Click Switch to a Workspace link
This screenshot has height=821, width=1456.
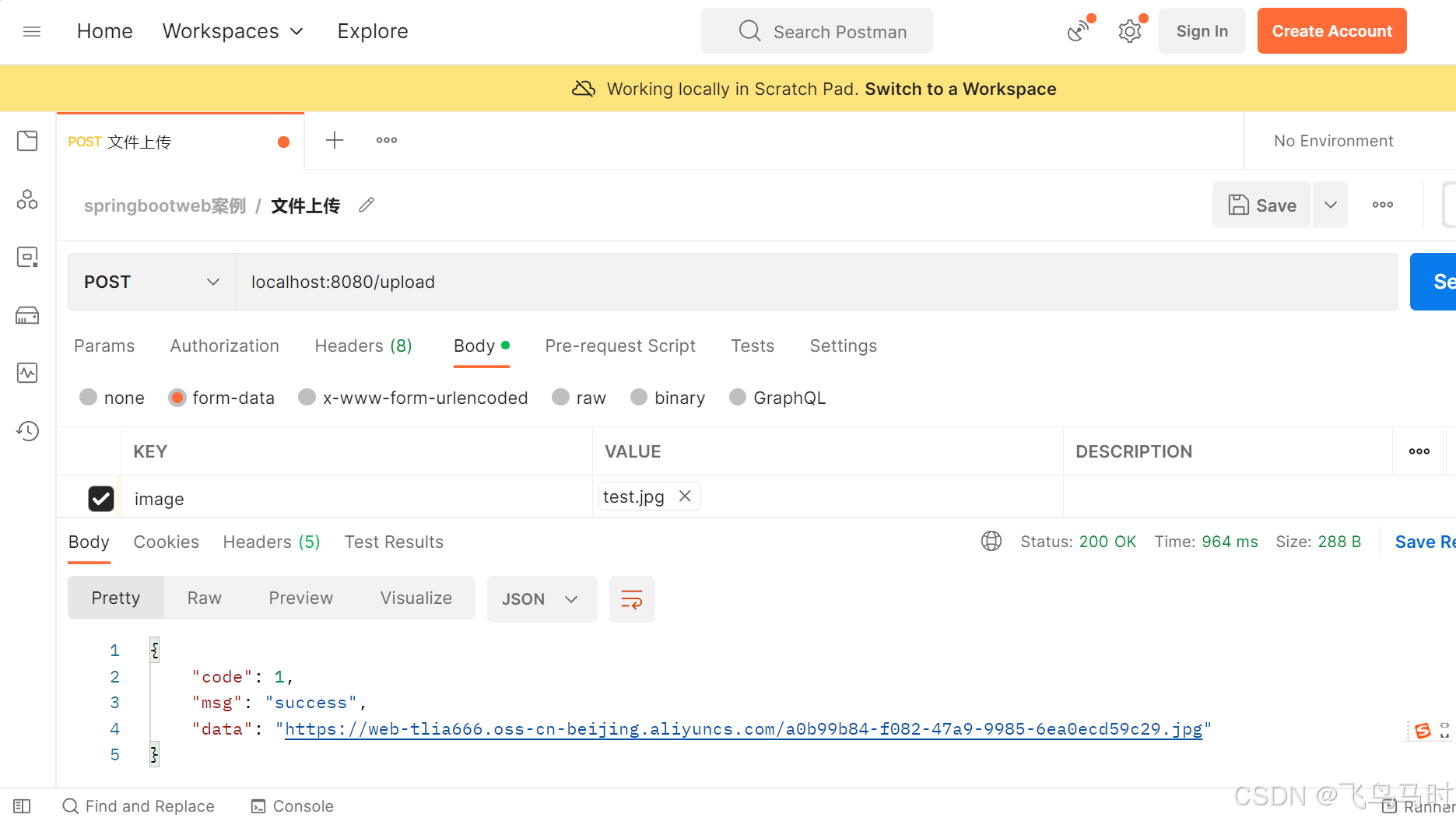tap(960, 89)
